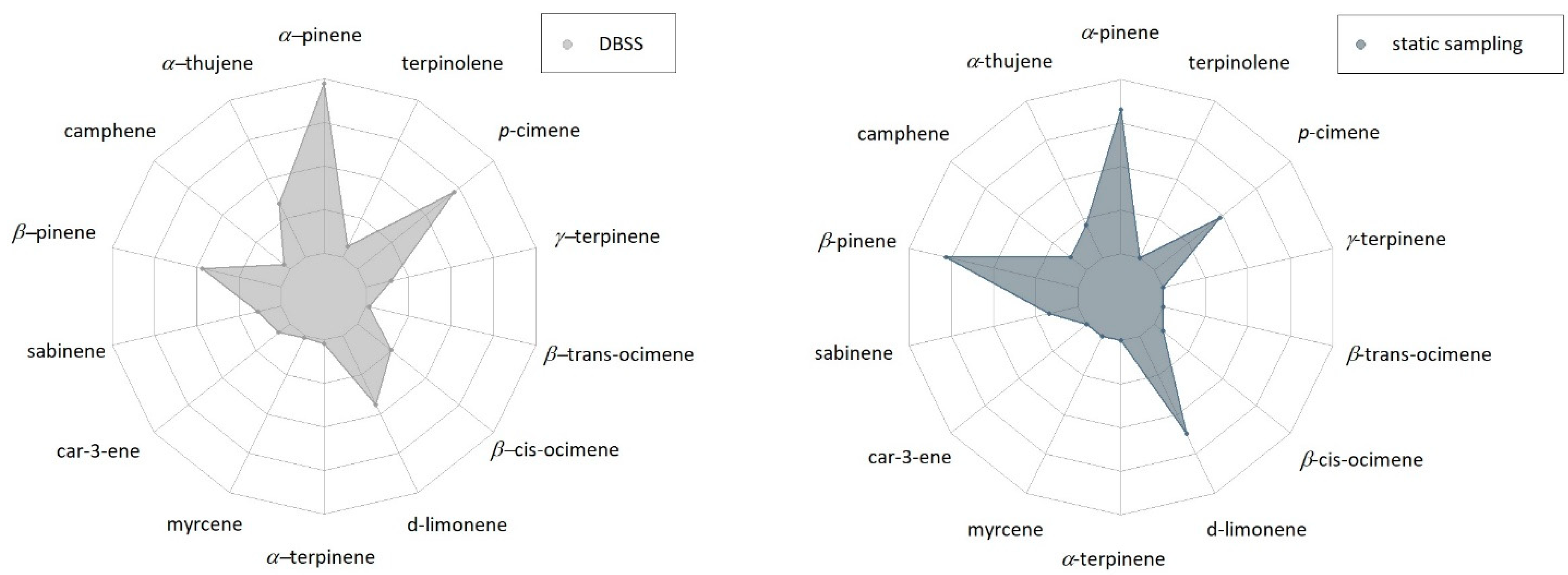Click β-trans-ocimene label on static sampling chart

click(1418, 355)
